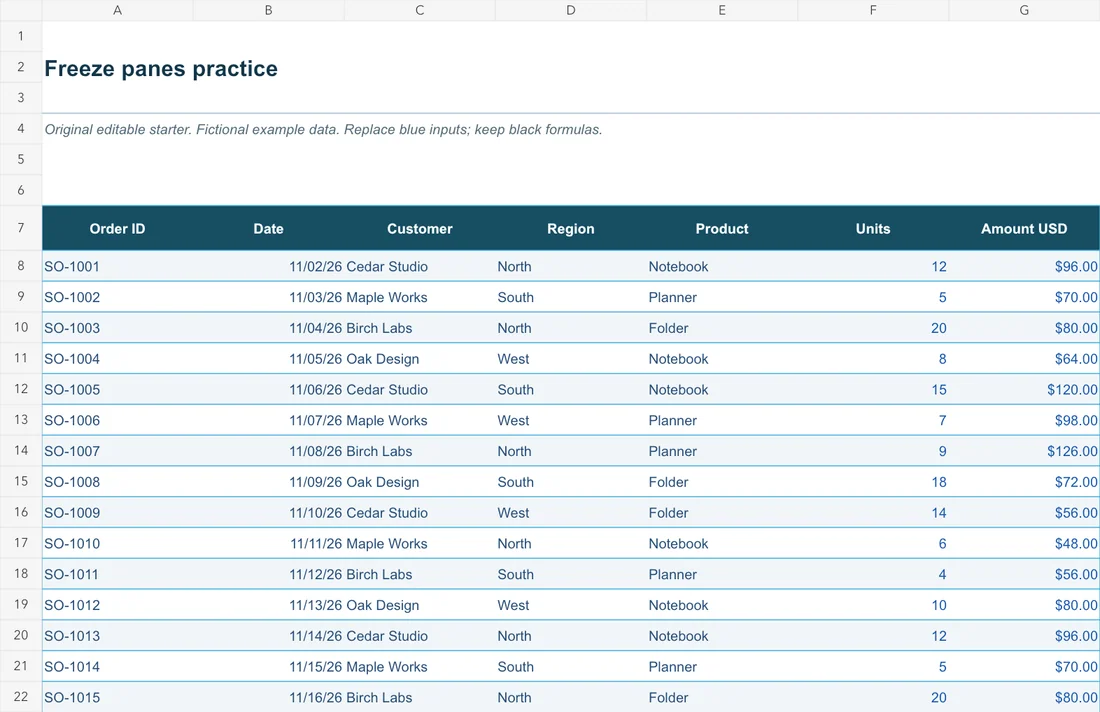Click the date cell 11/14/26

pos(269,636)
